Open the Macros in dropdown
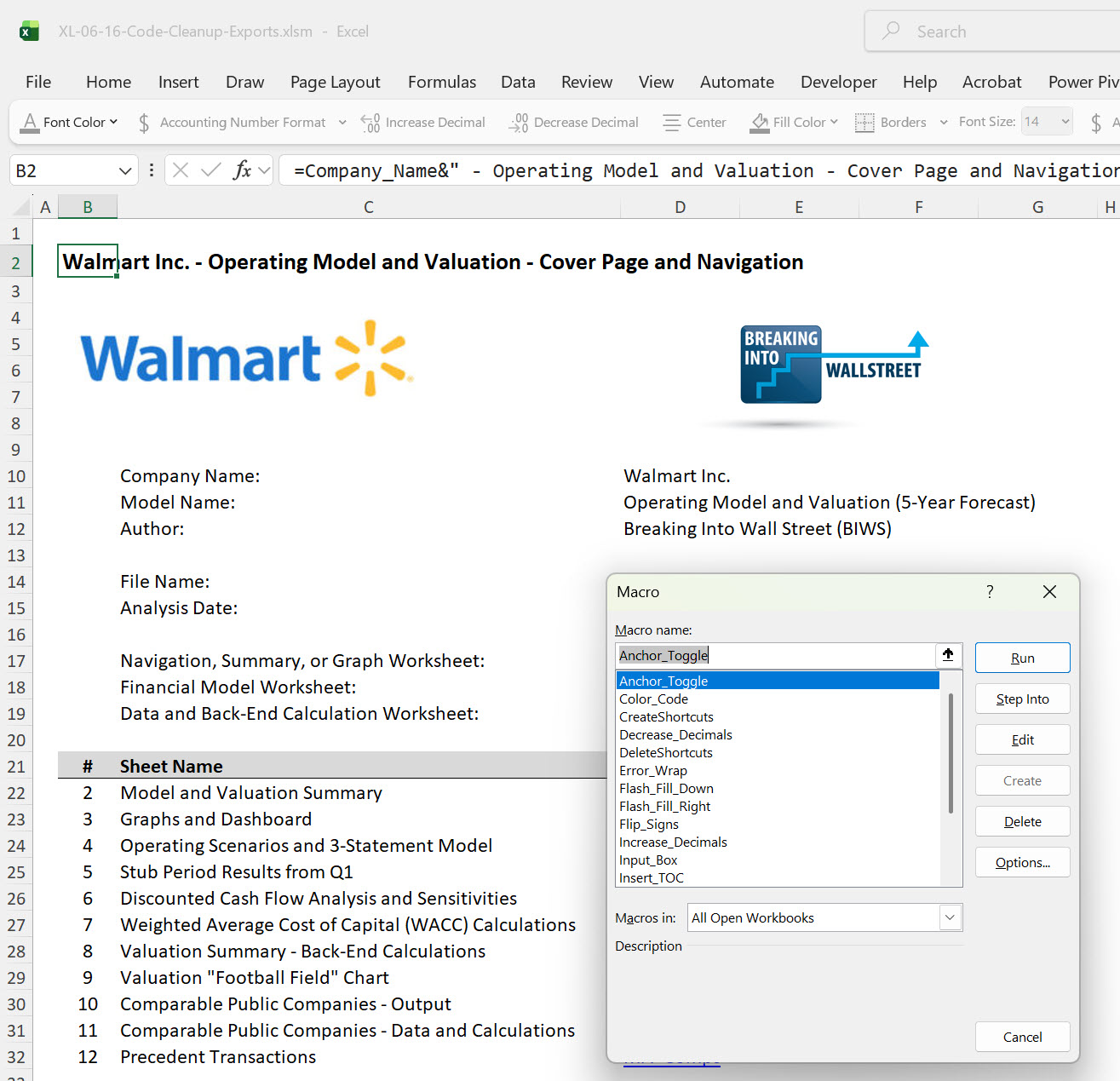This screenshot has width=1120, height=1081. 950,917
